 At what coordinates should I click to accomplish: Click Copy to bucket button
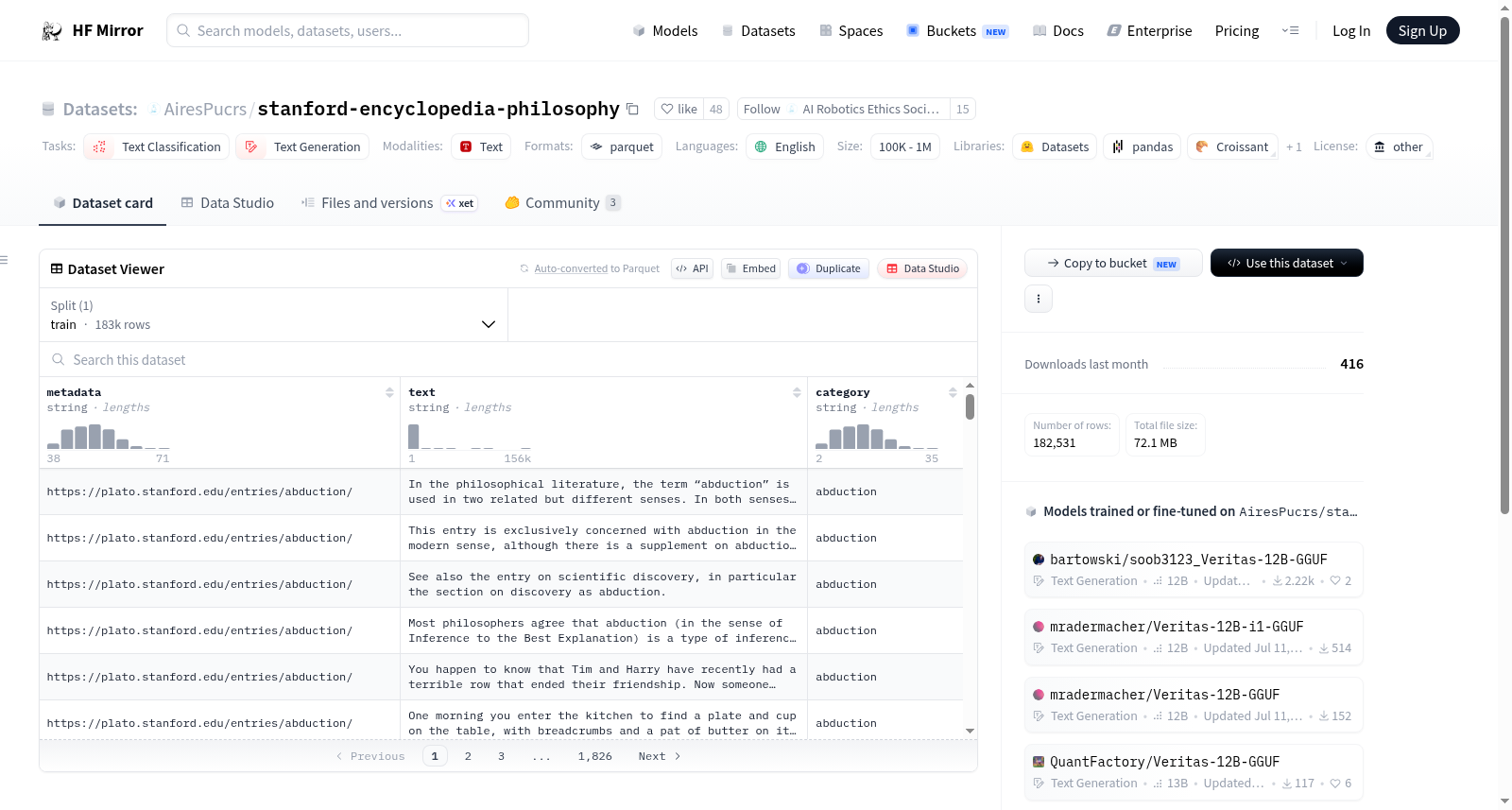[x=1113, y=263]
